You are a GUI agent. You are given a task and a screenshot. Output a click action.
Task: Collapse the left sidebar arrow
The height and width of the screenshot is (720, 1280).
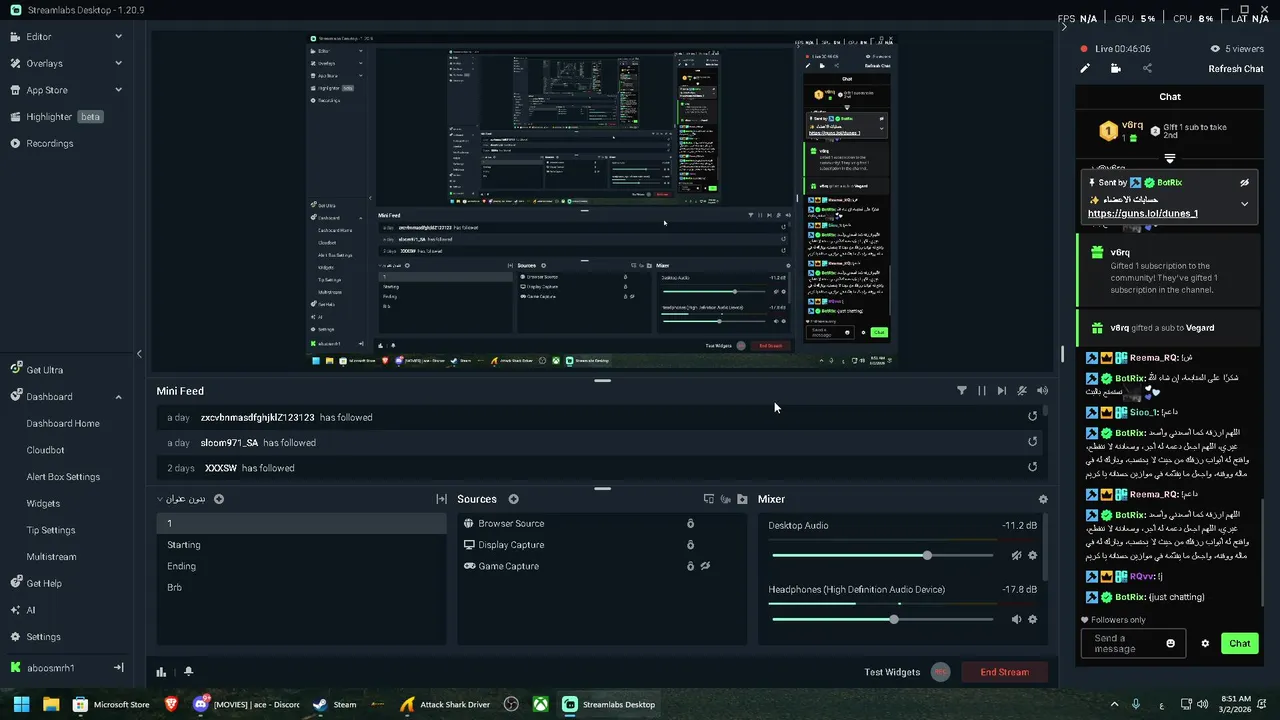pos(139,354)
